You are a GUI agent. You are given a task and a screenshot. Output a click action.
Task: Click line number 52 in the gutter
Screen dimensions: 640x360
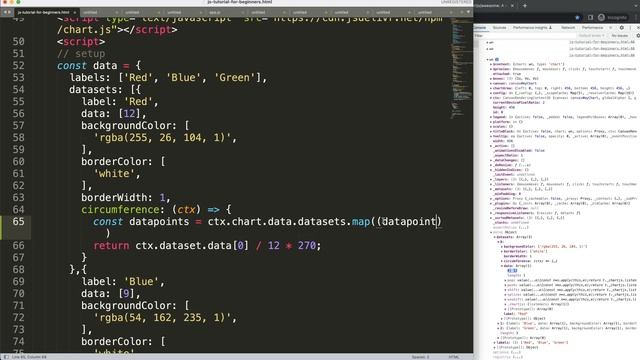pos(18,66)
